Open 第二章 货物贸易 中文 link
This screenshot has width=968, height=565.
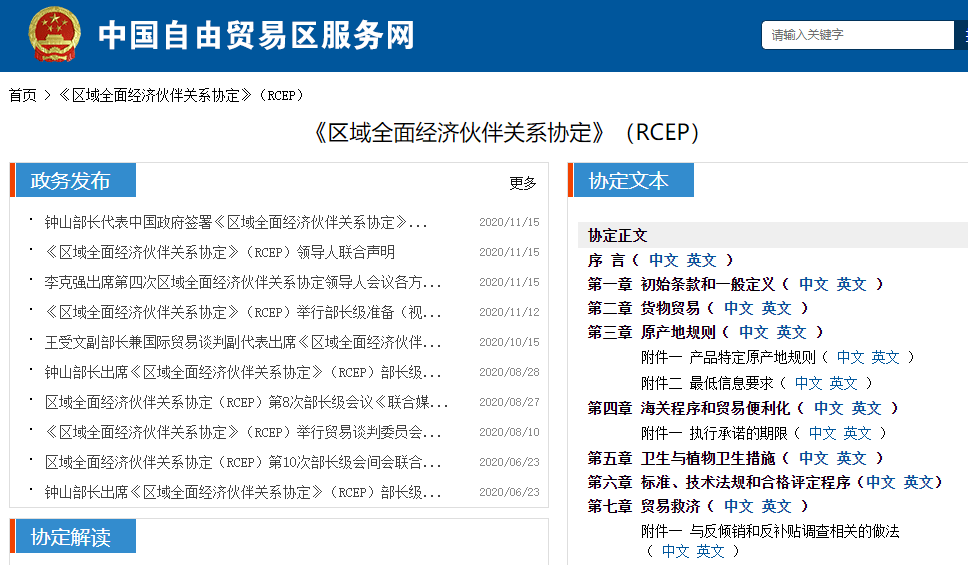[739, 308]
